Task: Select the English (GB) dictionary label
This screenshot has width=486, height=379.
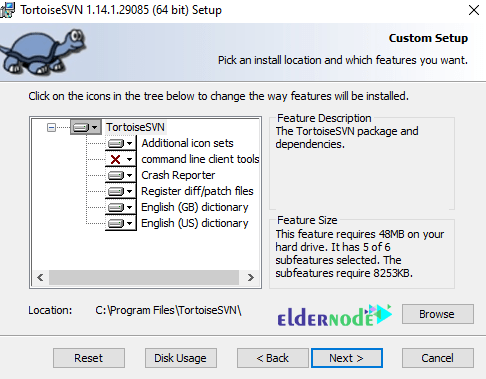Action: click(x=195, y=207)
